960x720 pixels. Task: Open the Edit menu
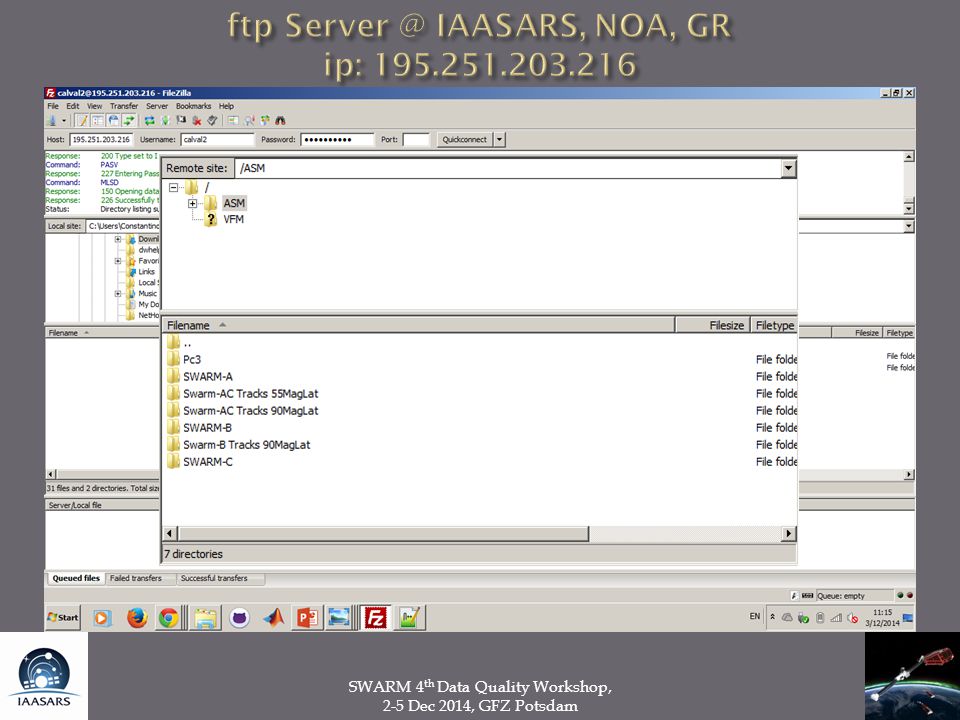tap(73, 106)
